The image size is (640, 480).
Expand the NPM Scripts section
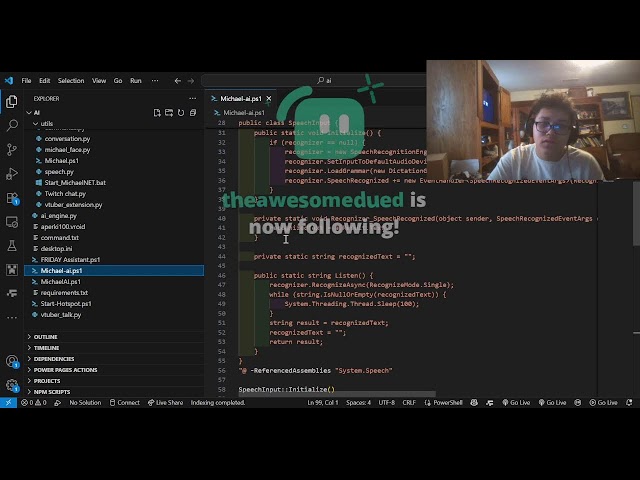114,392
